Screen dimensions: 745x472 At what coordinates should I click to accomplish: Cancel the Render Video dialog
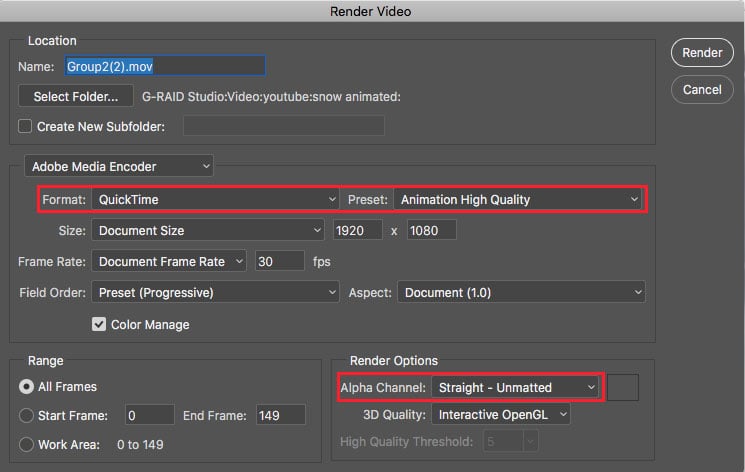click(702, 89)
